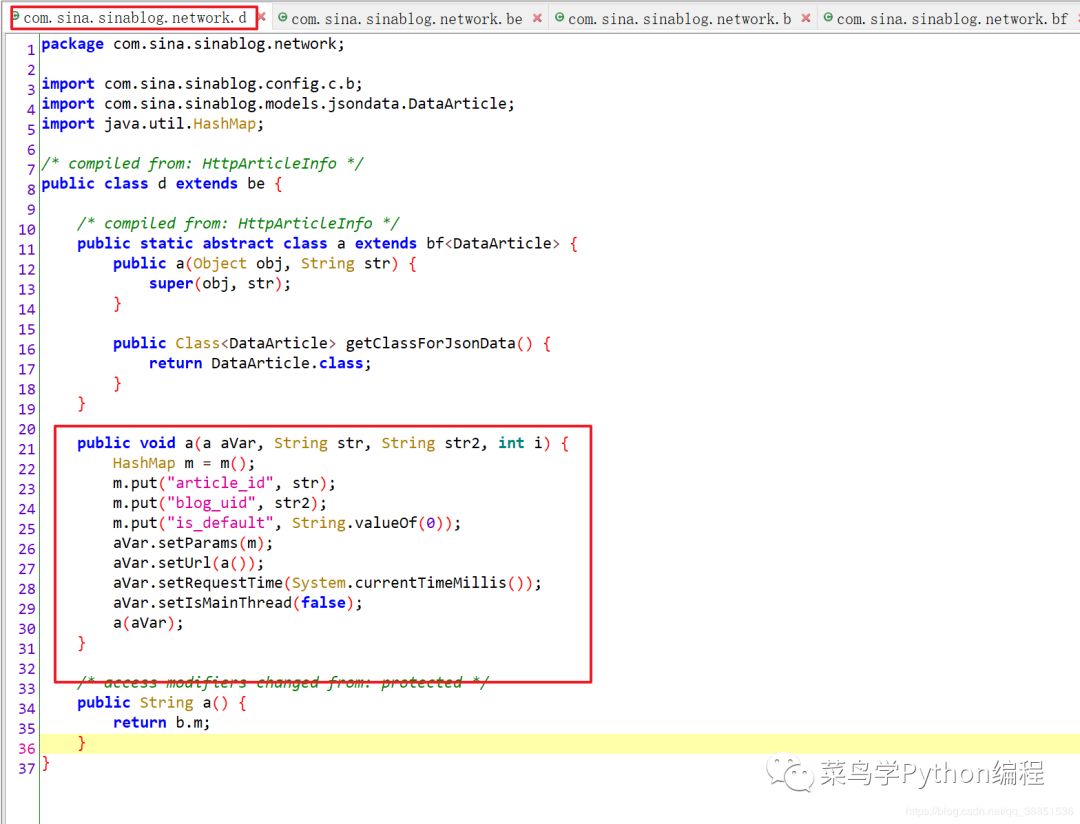This screenshot has width=1080, height=824.
Task: Select the com.sina.sinablog.network.d tab
Action: pos(134,18)
